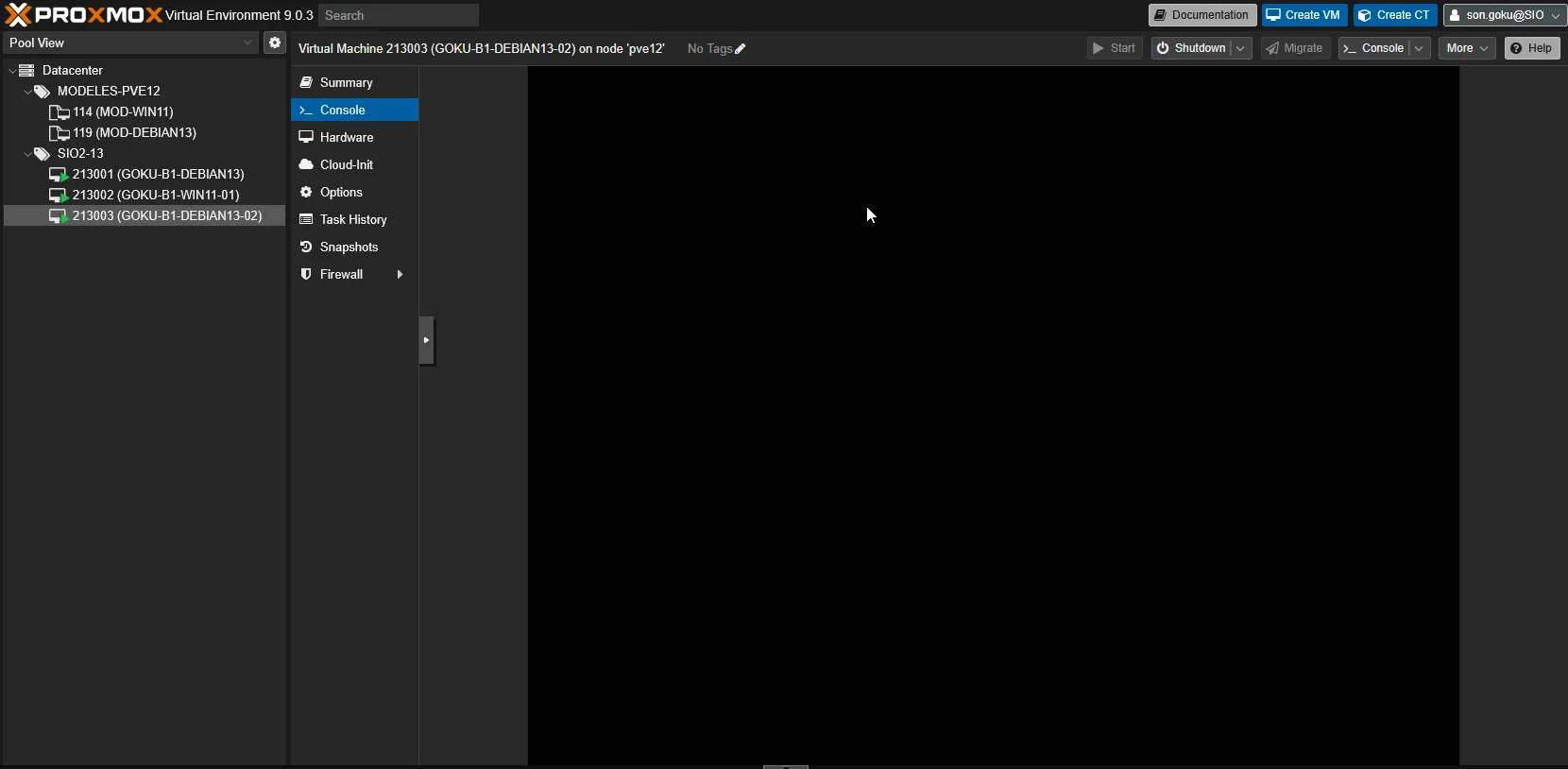Screen dimensions: 1568x769
Task: Collapse the MODELES-PVE12 pool
Action: [x=27, y=92]
